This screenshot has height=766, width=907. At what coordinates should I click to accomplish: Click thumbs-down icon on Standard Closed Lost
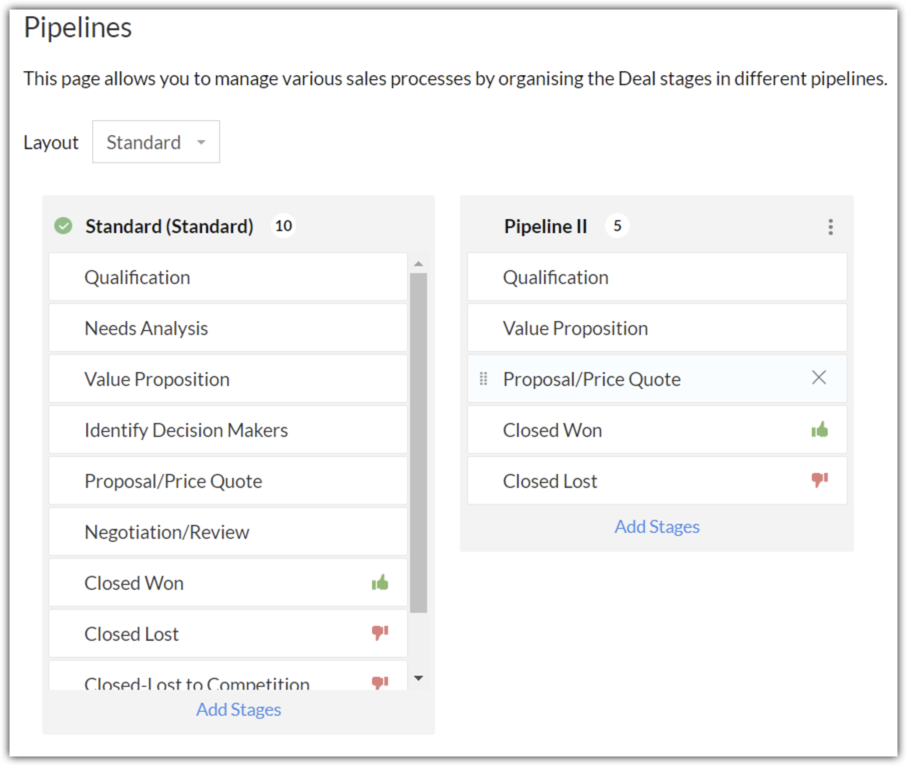tap(380, 633)
